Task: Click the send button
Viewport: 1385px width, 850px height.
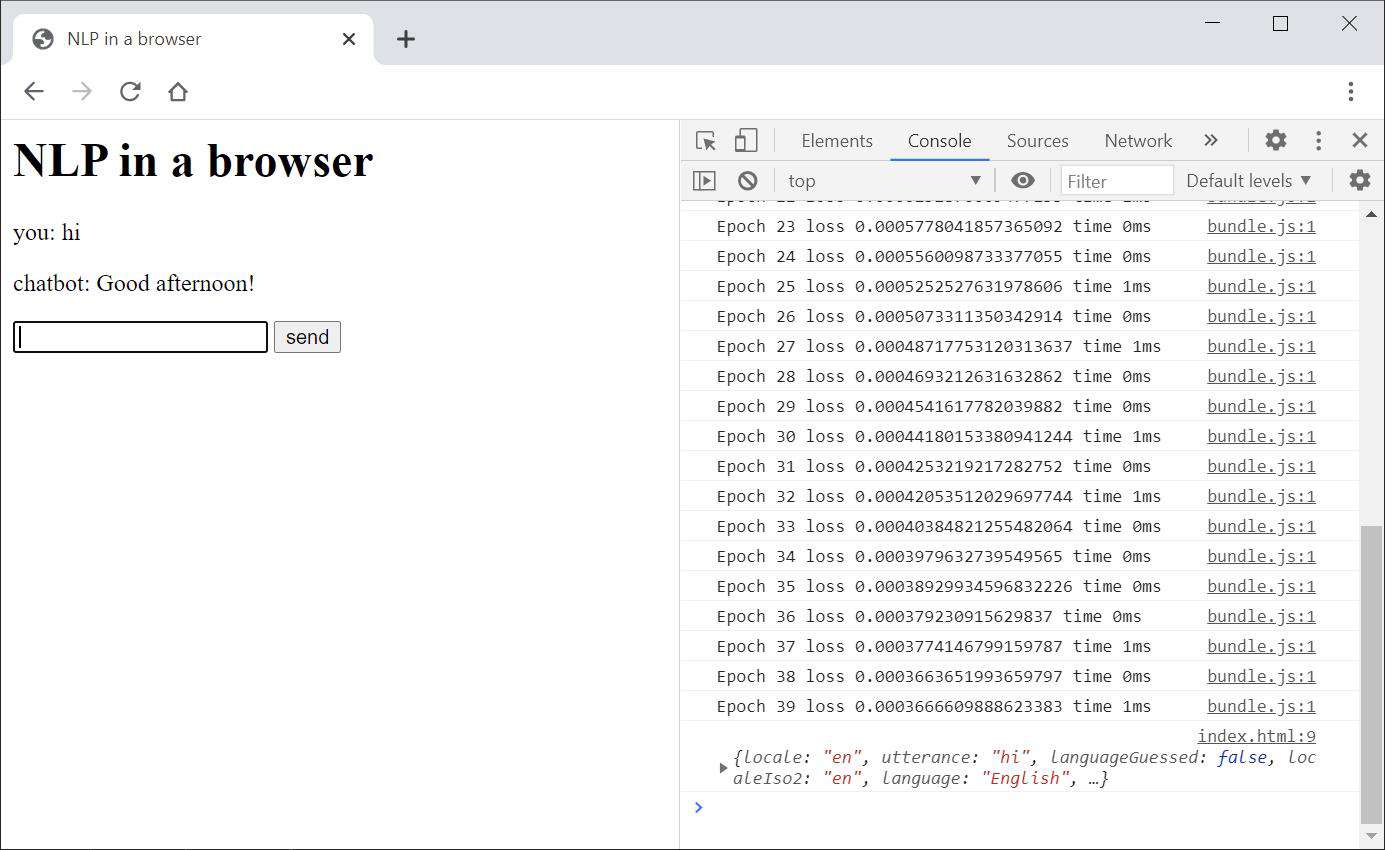Action: (x=307, y=337)
